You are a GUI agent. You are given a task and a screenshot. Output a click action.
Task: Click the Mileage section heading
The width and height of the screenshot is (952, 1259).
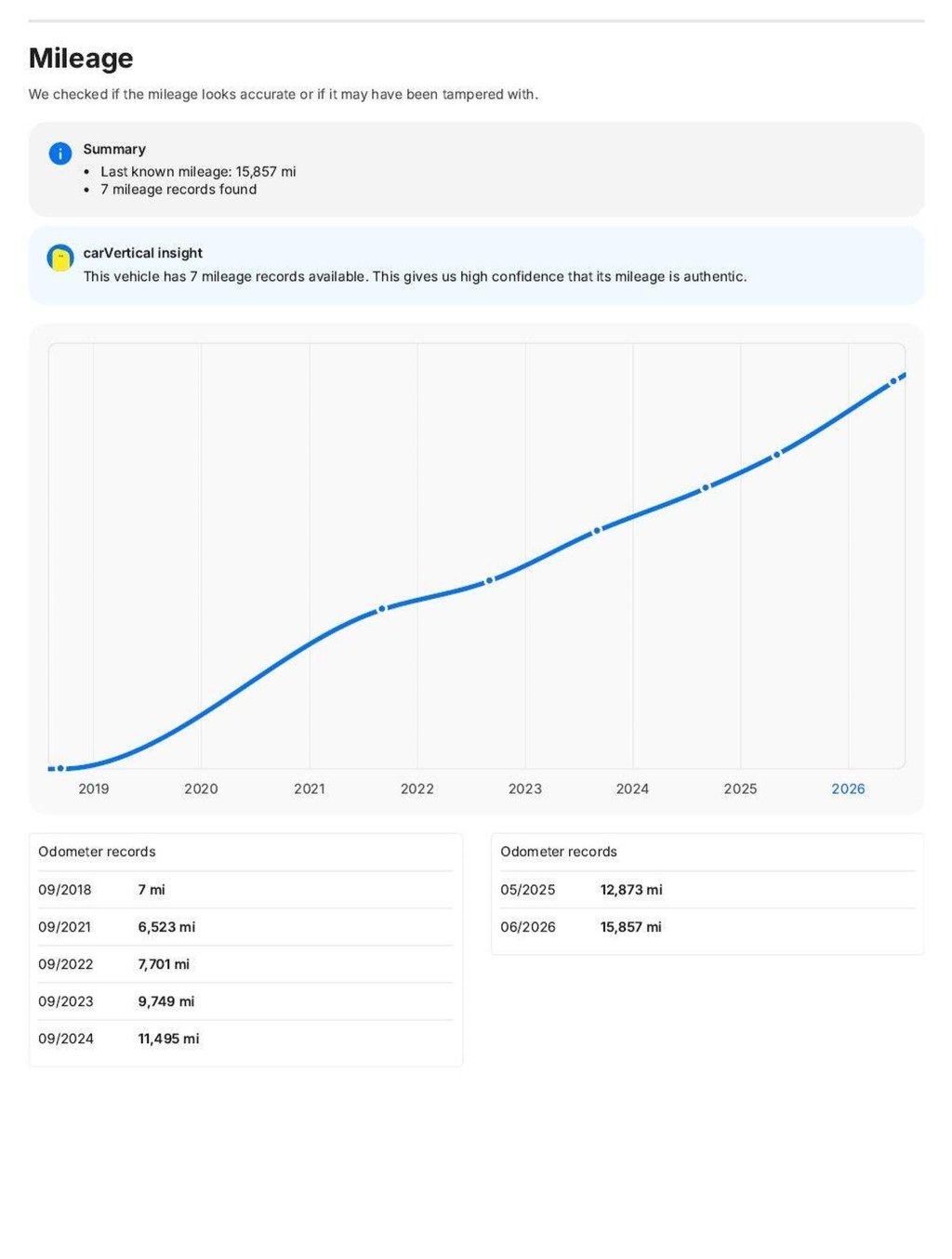point(81,58)
